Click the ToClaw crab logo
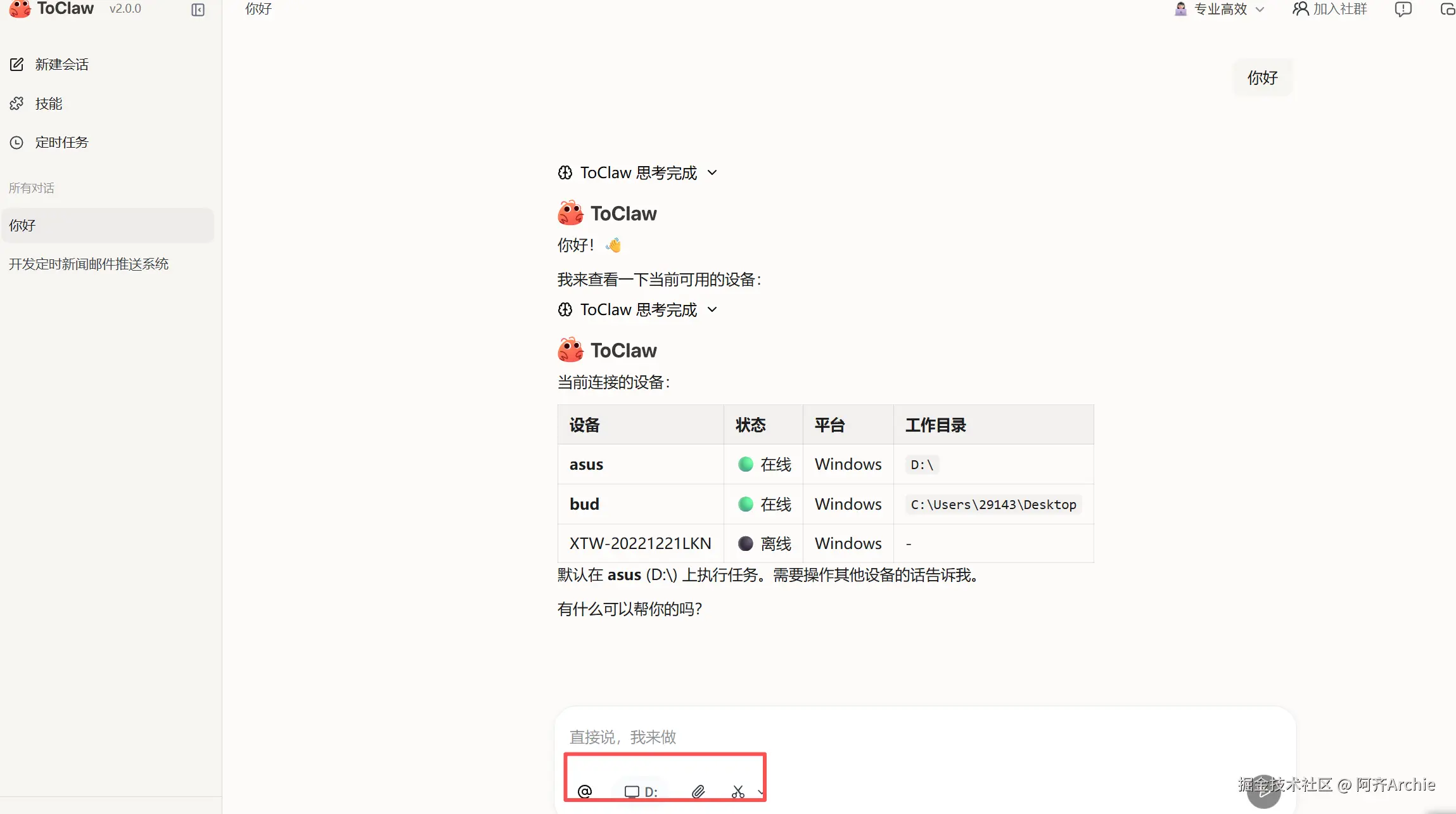 tap(19, 9)
